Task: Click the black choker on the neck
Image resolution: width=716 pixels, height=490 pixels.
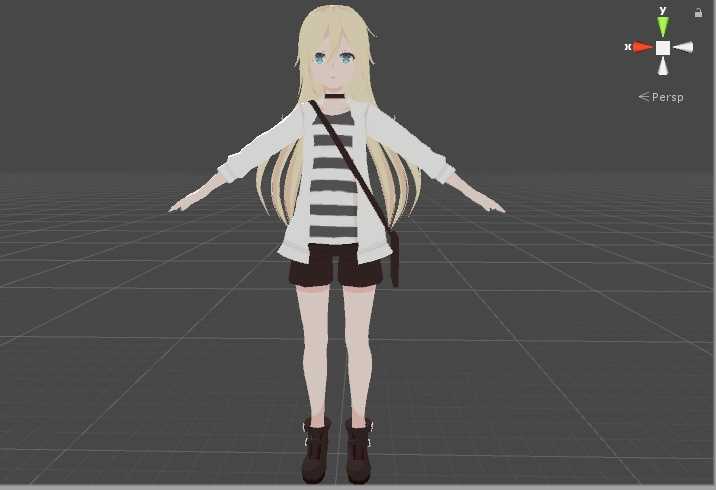Action: [x=334, y=98]
